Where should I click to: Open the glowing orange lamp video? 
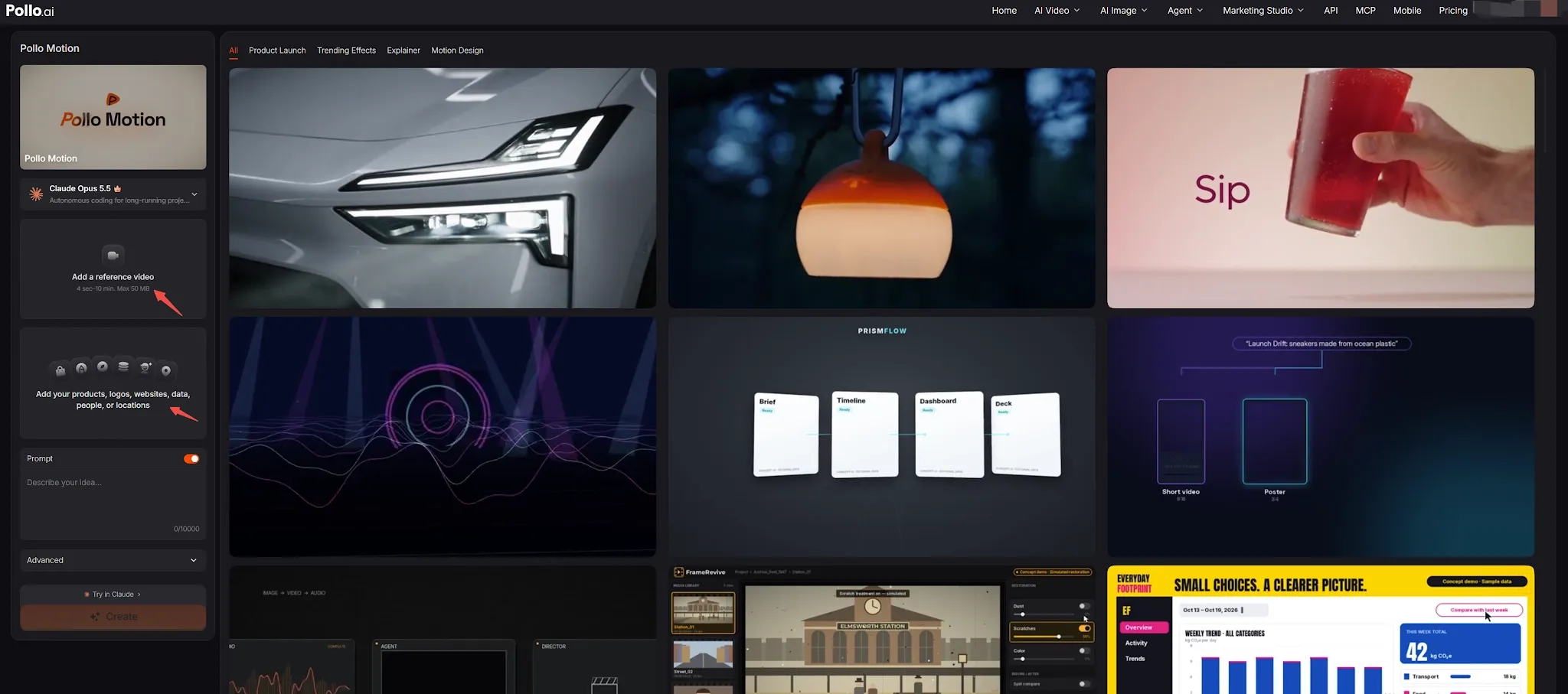tap(881, 188)
